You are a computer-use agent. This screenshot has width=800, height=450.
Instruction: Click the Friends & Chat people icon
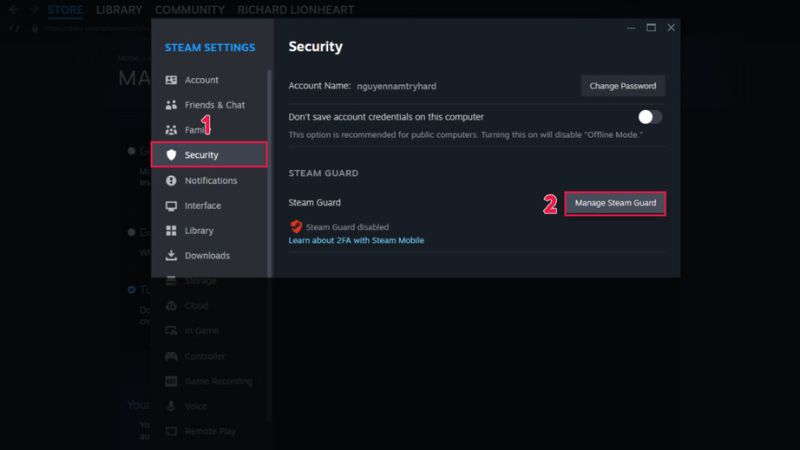click(x=171, y=105)
